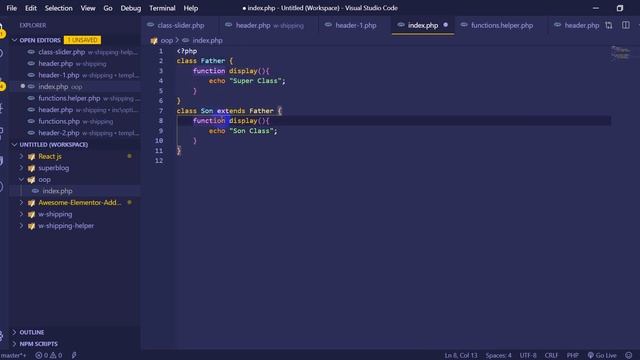
Task: Open the Go menu
Action: pyautogui.click(x=108, y=8)
